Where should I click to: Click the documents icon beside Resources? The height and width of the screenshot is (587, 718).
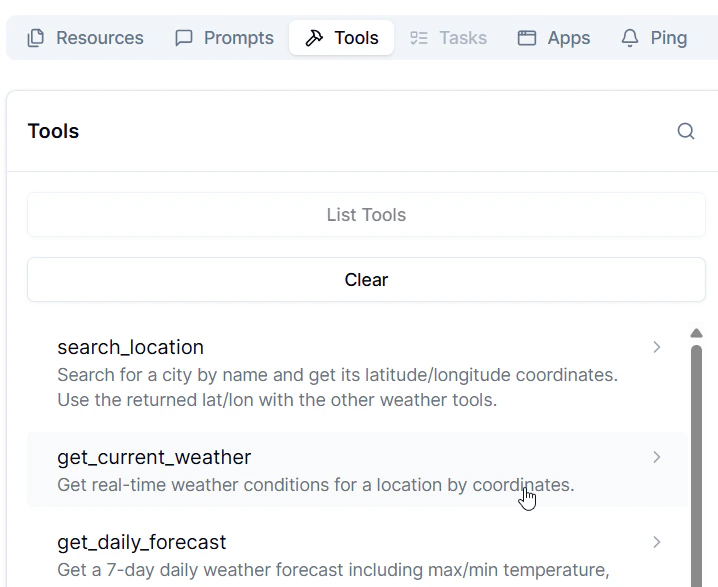pyautogui.click(x=36, y=38)
